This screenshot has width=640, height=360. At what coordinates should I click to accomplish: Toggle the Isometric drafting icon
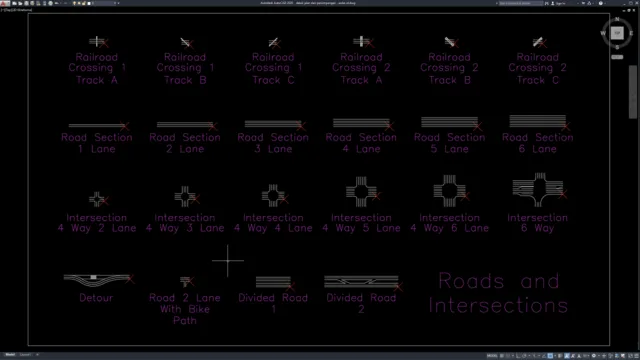click(x=534, y=356)
